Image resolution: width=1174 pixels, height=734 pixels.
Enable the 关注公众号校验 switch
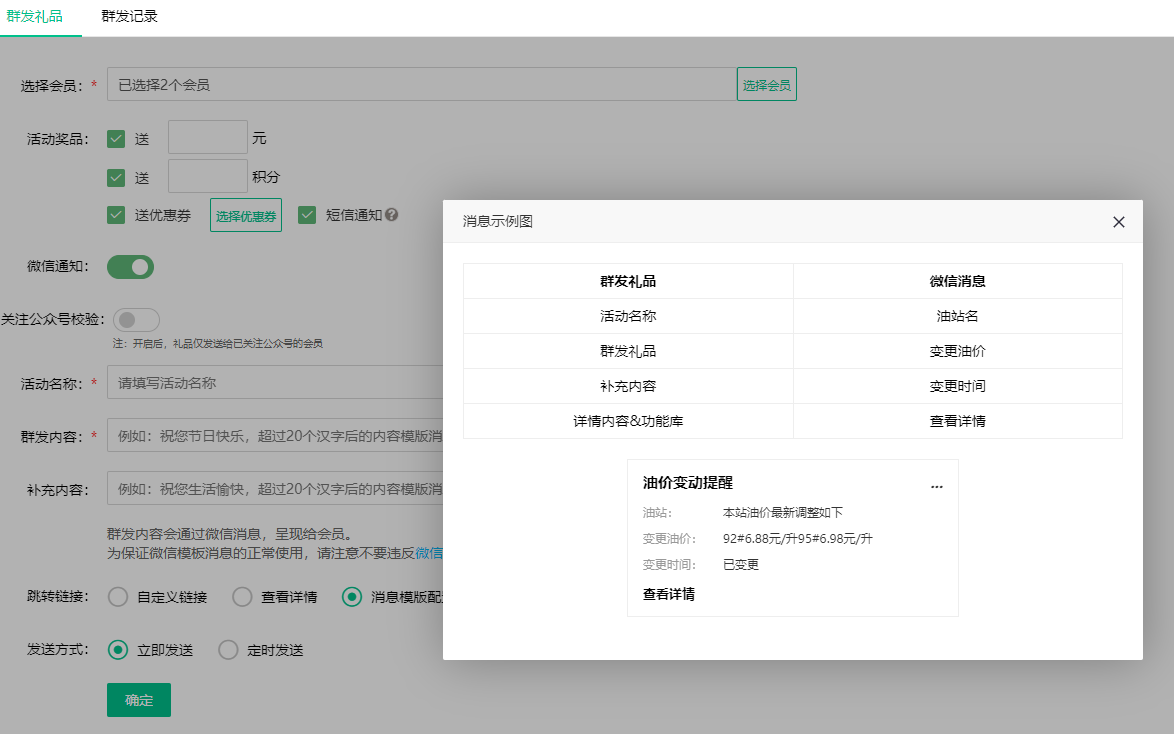[x=136, y=320]
